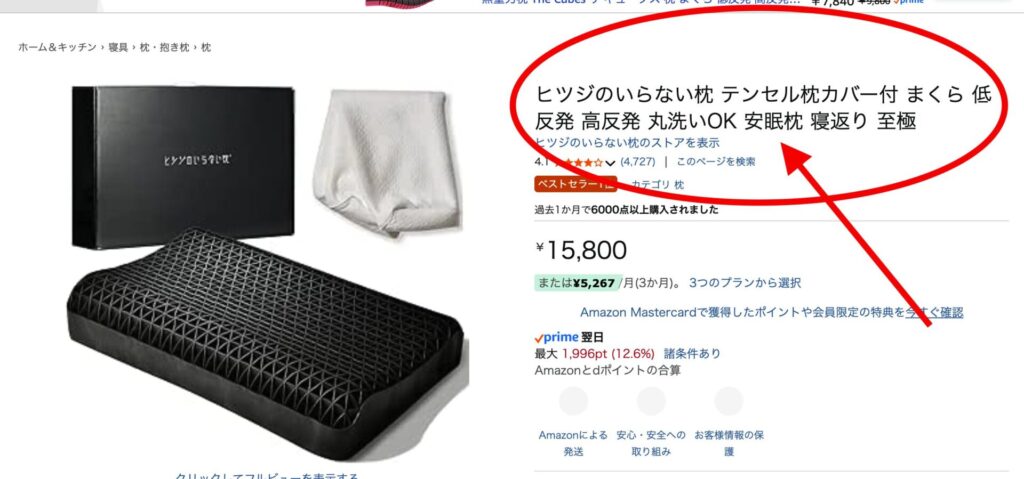Open the ヒツジのいらない枕のストアを表示 link
Viewport: 1024px width, 479px height.
coord(627,142)
